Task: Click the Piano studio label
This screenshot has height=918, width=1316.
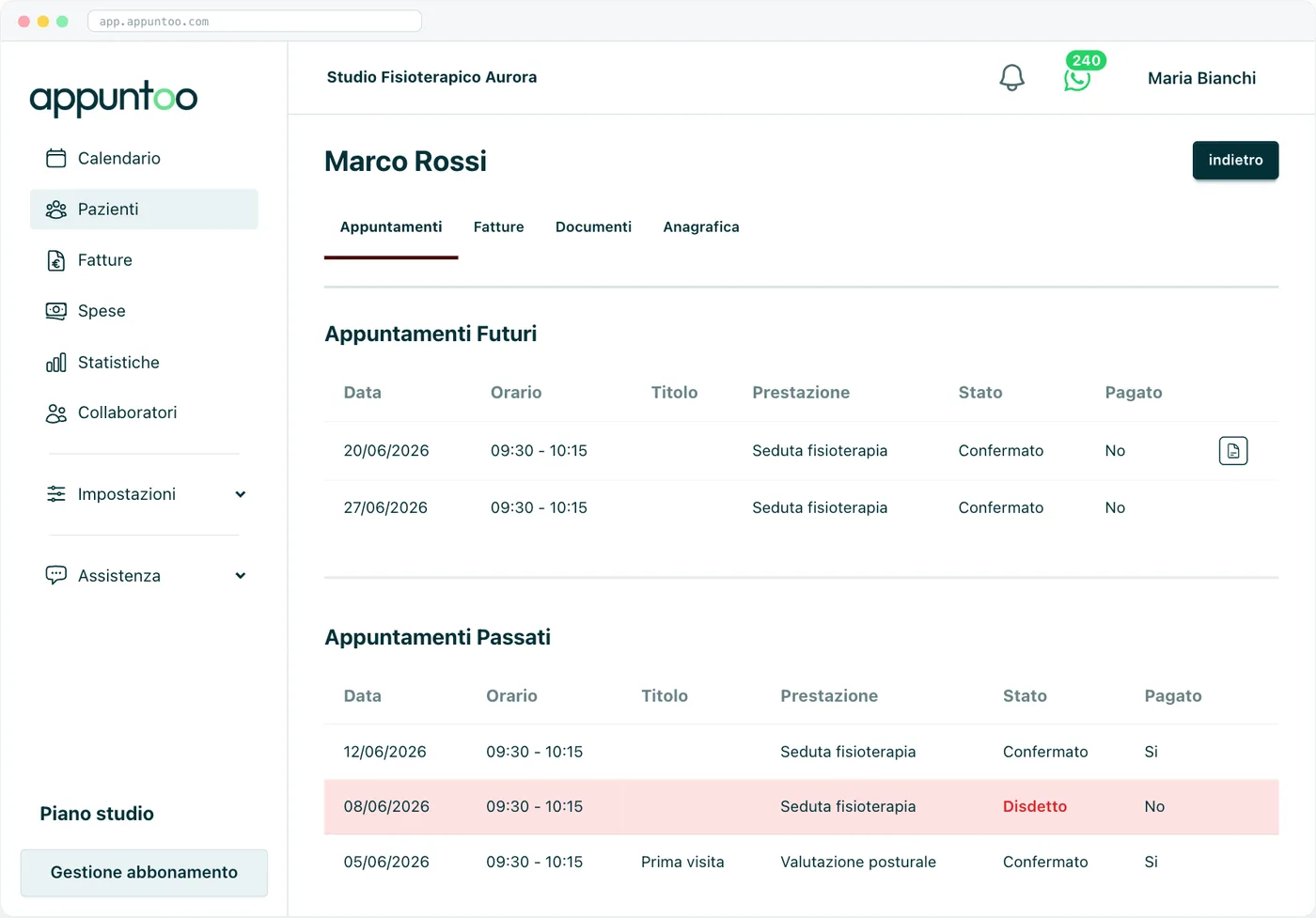Action: point(97,814)
